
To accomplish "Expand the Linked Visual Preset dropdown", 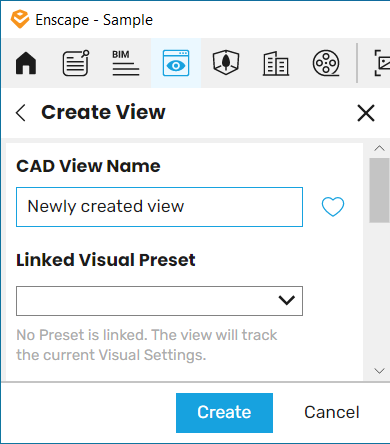I will [x=159, y=301].
